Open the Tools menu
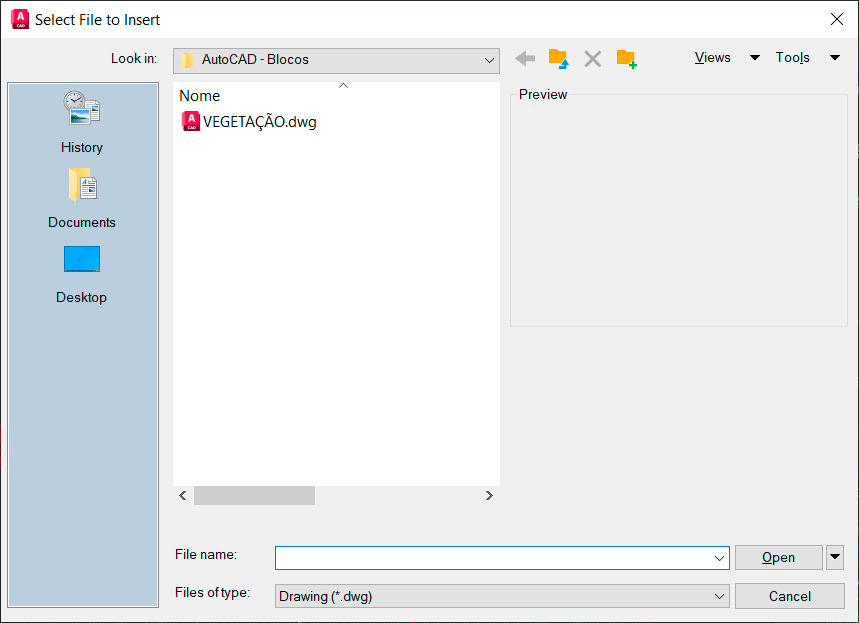Screen dimensions: 859x623 [x=793, y=58]
